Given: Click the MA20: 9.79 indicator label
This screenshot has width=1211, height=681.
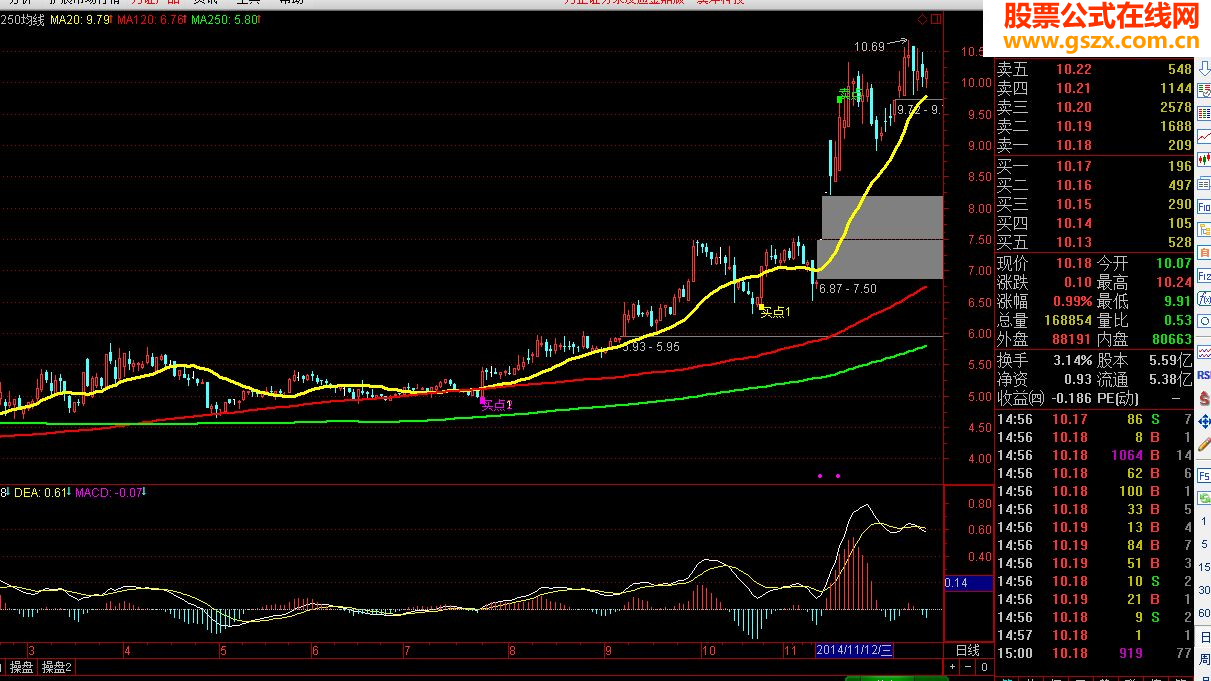Looking at the screenshot, I should pyautogui.click(x=79, y=20).
